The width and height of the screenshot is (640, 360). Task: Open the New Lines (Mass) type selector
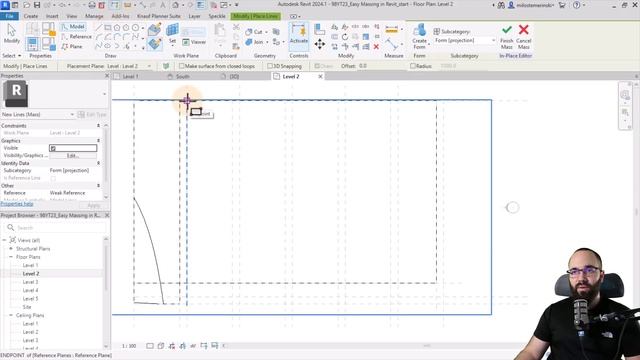(38, 115)
